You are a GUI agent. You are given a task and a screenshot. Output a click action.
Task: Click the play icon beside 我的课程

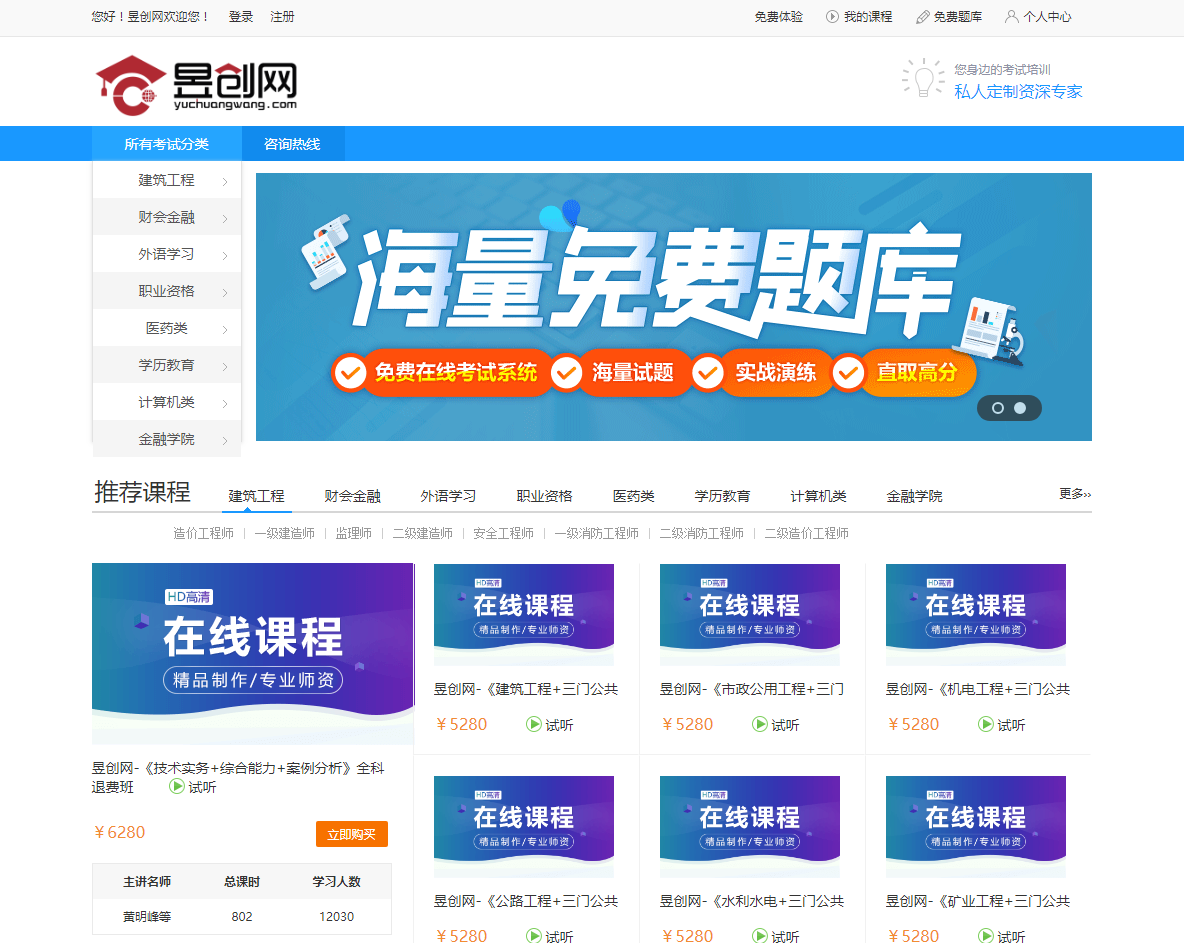point(832,17)
